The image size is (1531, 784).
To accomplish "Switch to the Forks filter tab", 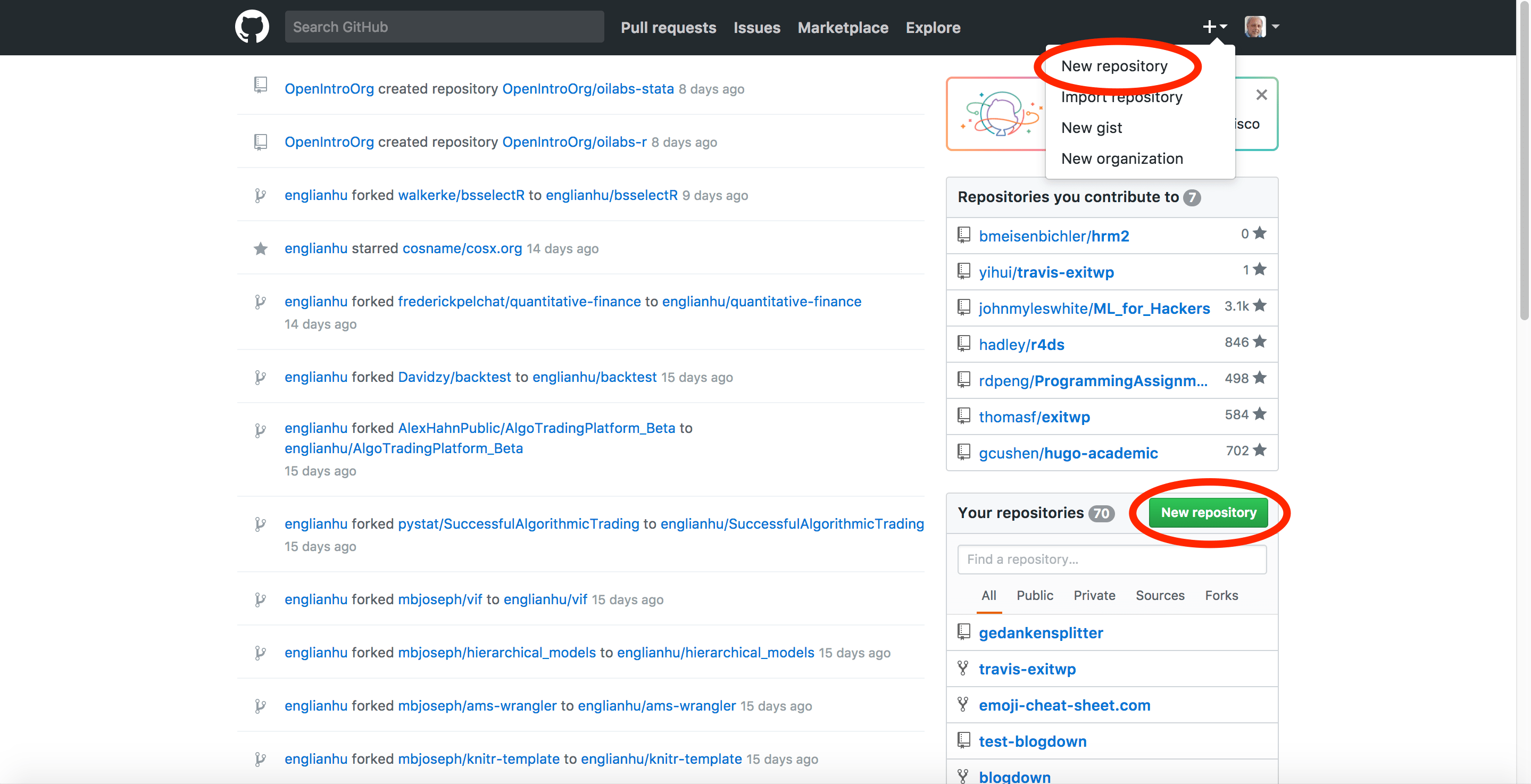I will pyautogui.click(x=1221, y=595).
